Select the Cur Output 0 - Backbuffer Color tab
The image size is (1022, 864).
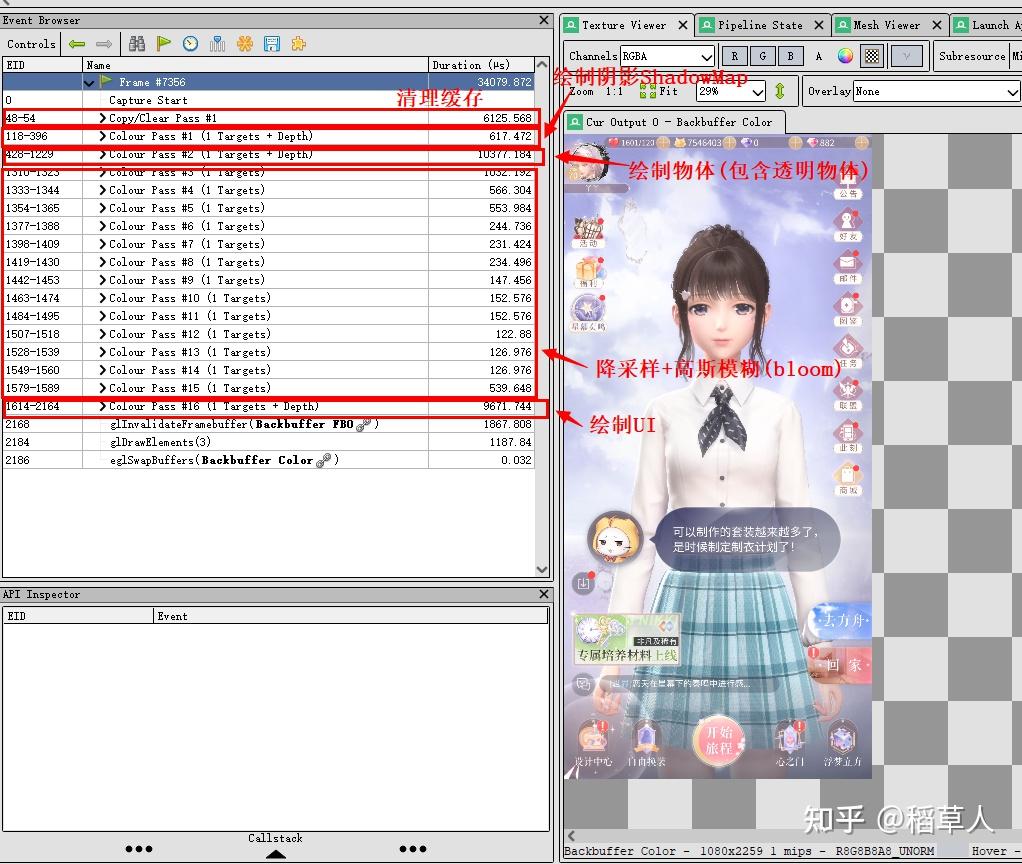tap(675, 122)
